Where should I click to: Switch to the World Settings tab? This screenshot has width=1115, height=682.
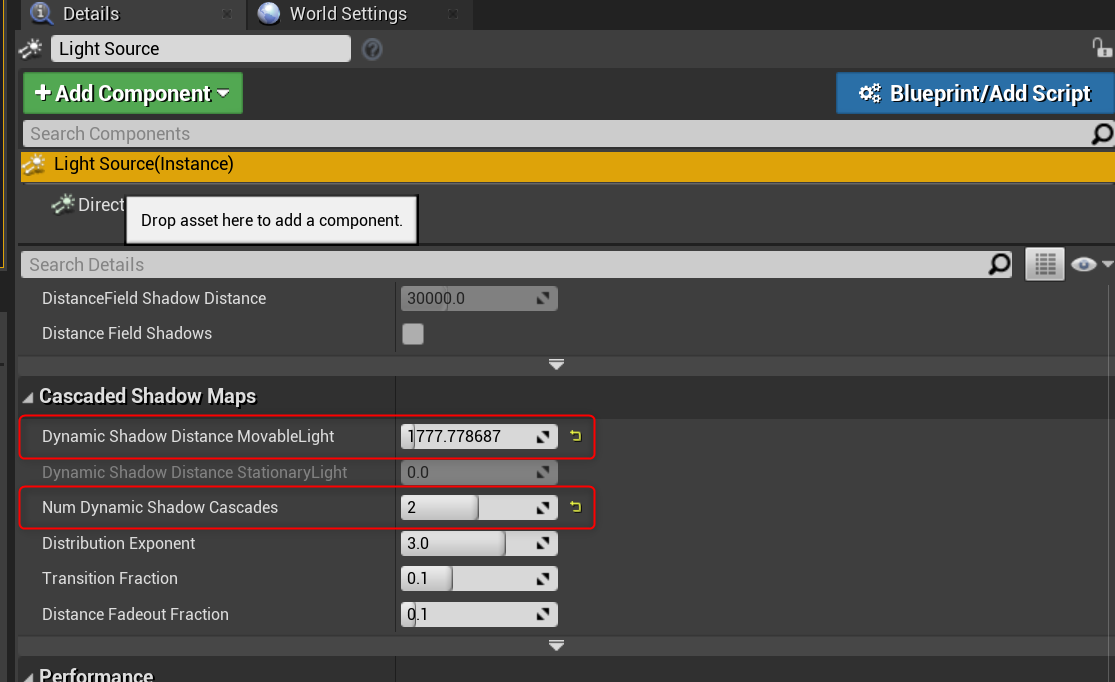(x=348, y=14)
